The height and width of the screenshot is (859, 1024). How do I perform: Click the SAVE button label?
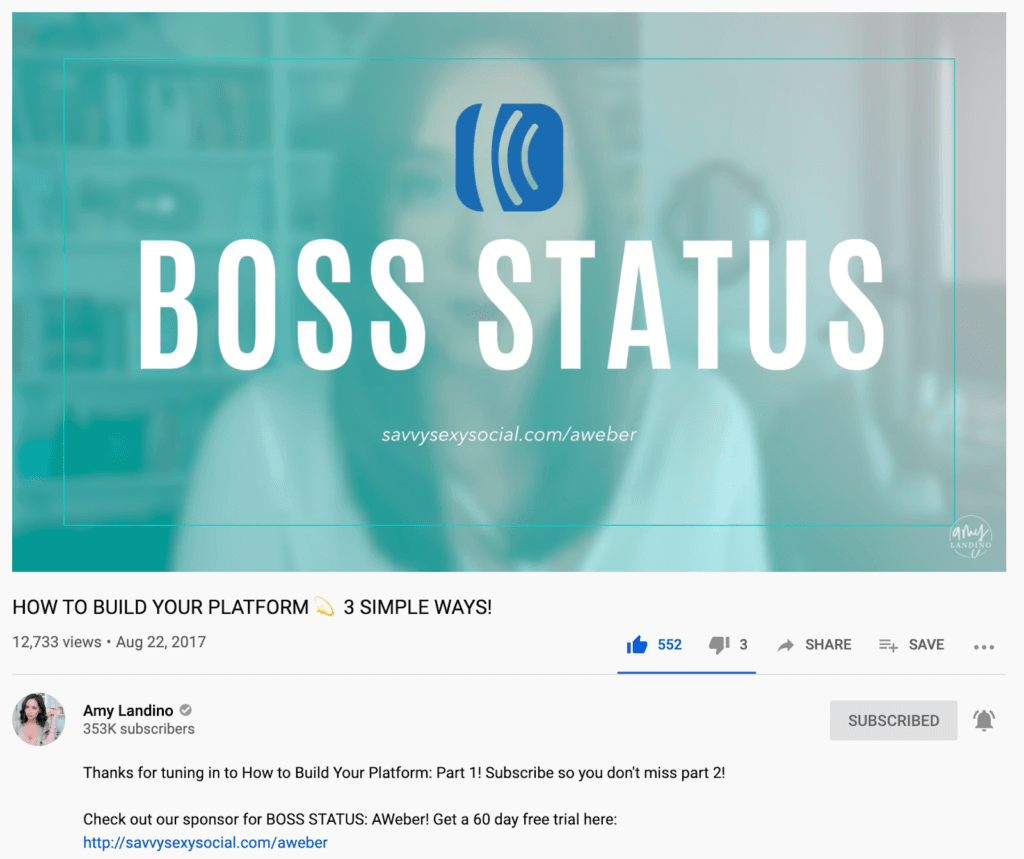click(926, 645)
